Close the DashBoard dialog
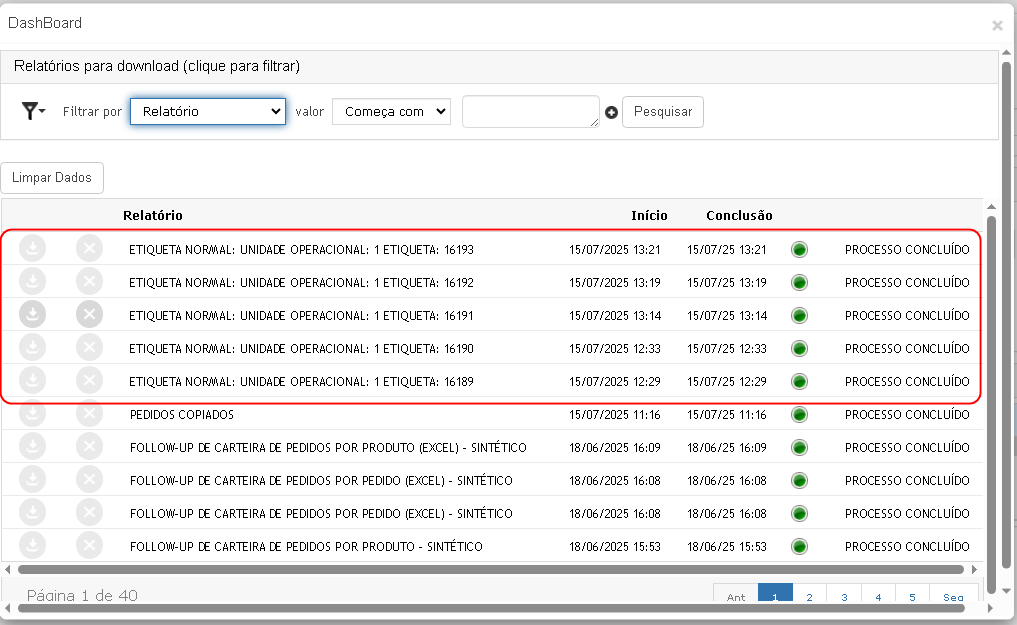Image resolution: width=1017 pixels, height=625 pixels. point(997,25)
